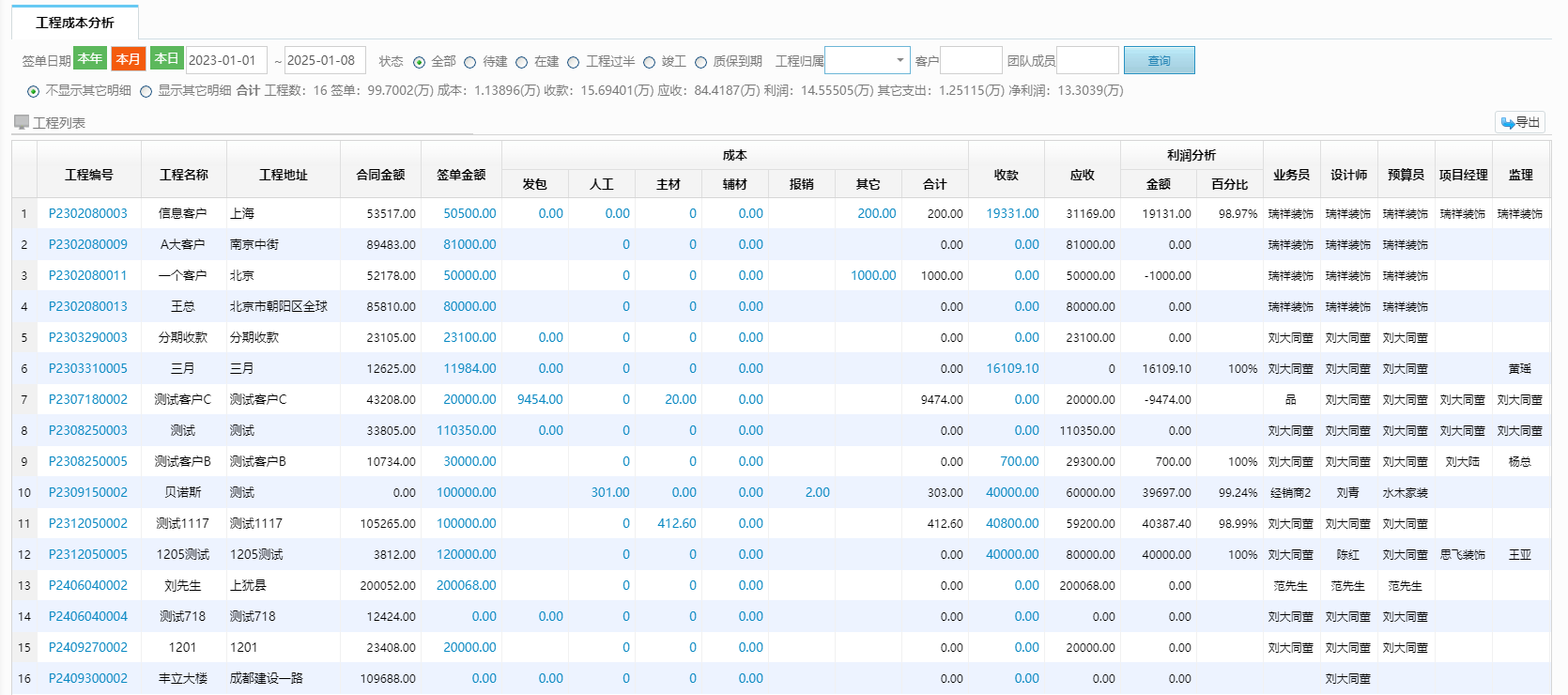The height and width of the screenshot is (695, 1568).
Task: Switch to the 工程成本分析 tab
Action: click(75, 23)
